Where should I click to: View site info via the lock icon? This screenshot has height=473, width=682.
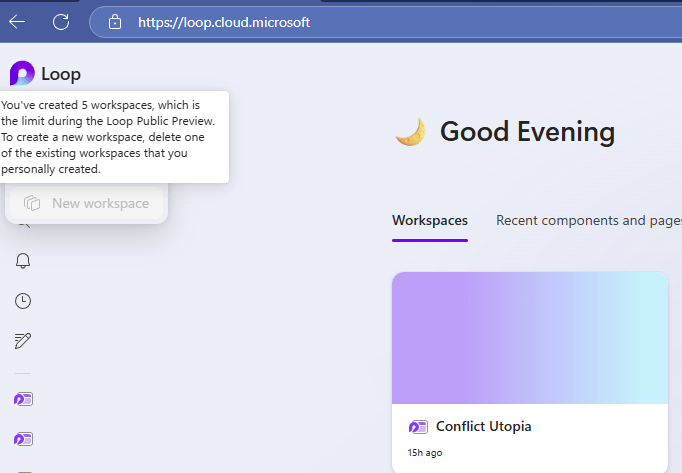tap(115, 22)
